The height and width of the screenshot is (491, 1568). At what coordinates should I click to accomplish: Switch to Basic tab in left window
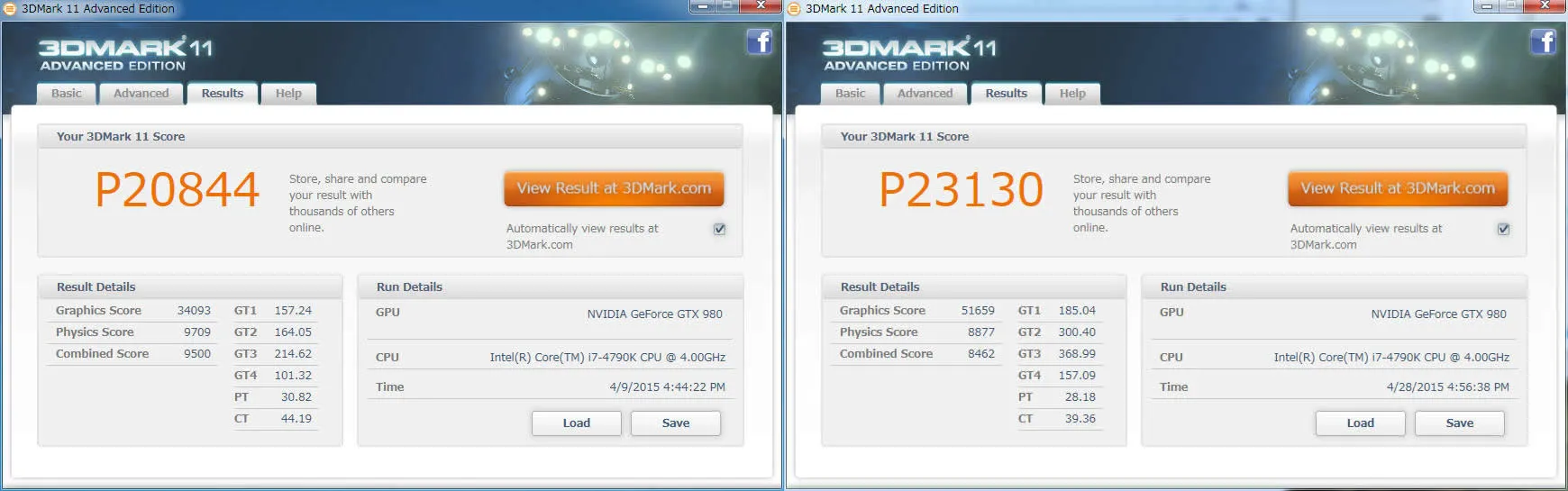pos(67,94)
